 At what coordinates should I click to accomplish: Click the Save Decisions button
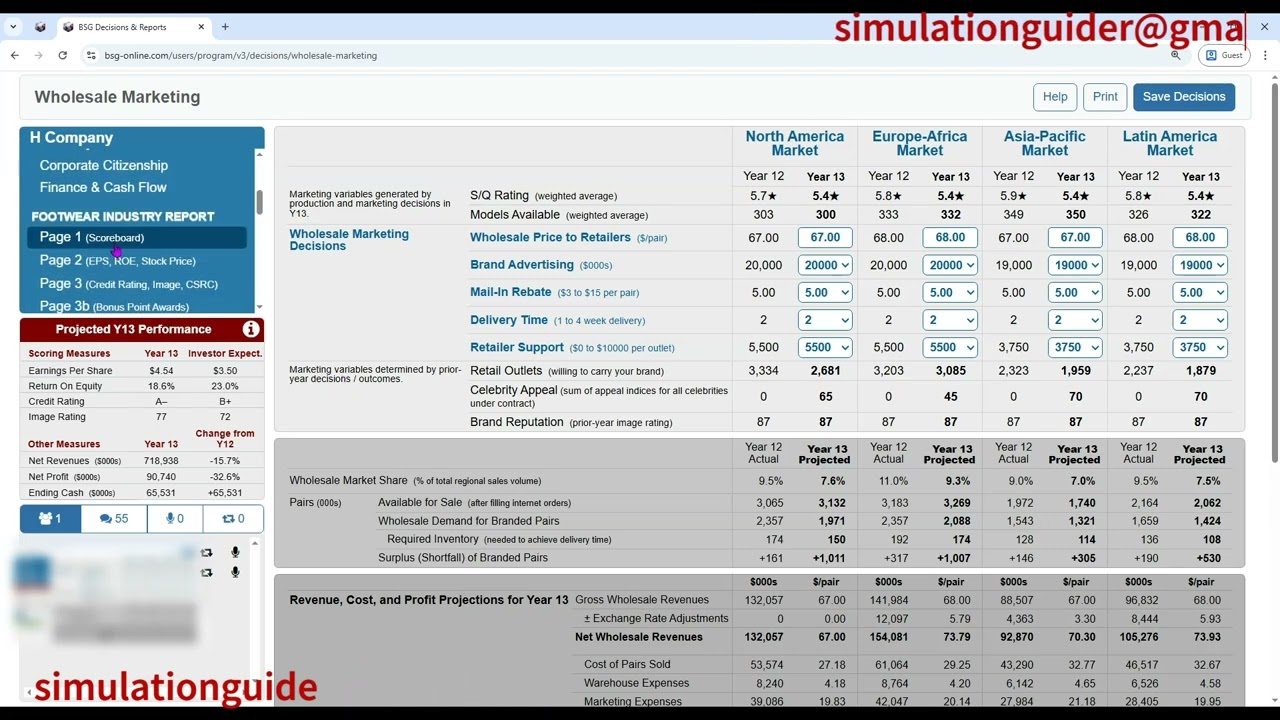[1184, 96]
